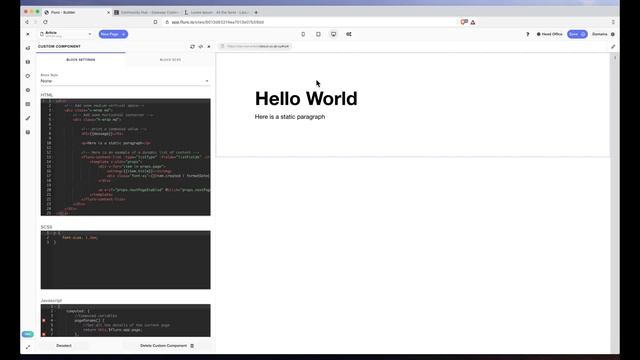Switch to the second browser tab
The image size is (640, 360).
click(147, 12)
